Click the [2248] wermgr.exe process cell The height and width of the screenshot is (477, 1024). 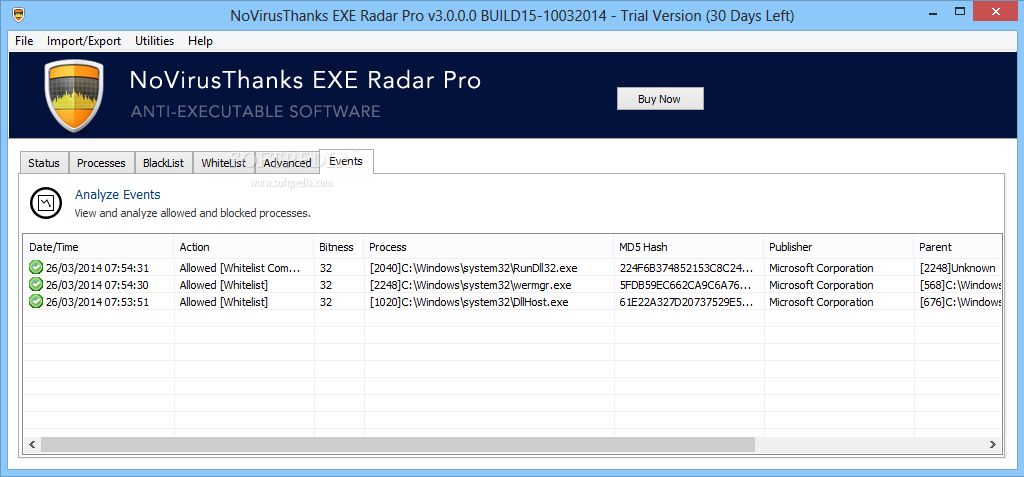coord(470,285)
